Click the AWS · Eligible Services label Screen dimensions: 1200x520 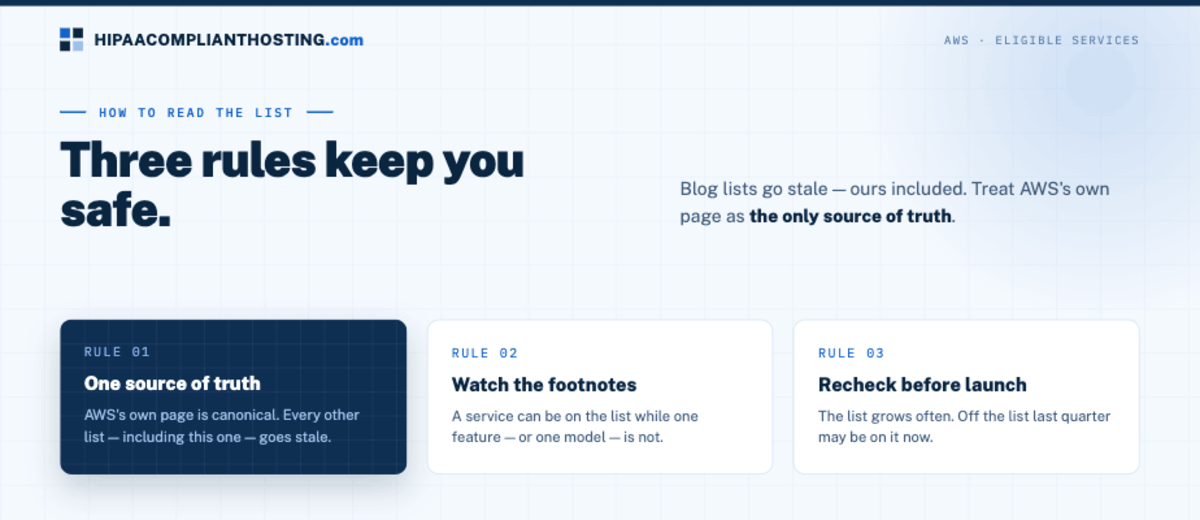point(1041,41)
